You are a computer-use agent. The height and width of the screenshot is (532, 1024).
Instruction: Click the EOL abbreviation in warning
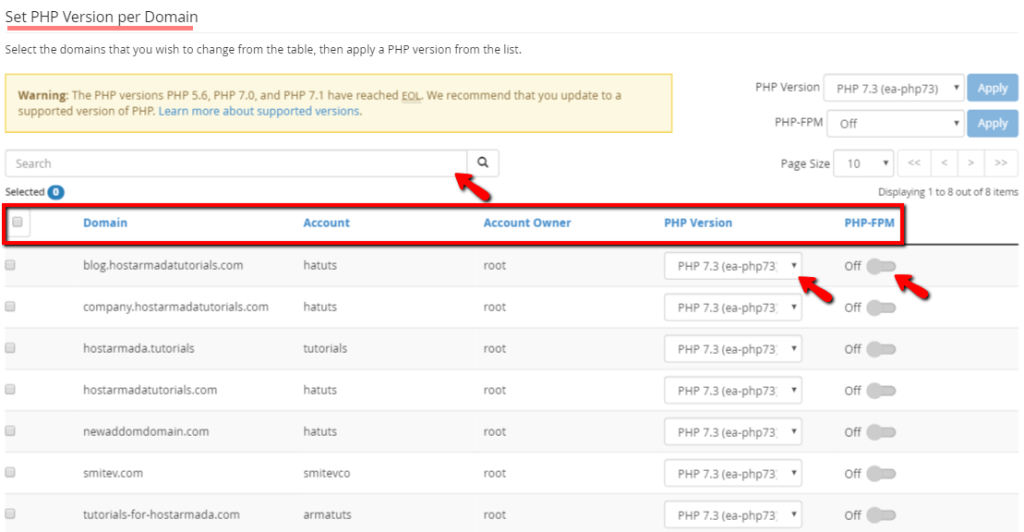(411, 95)
